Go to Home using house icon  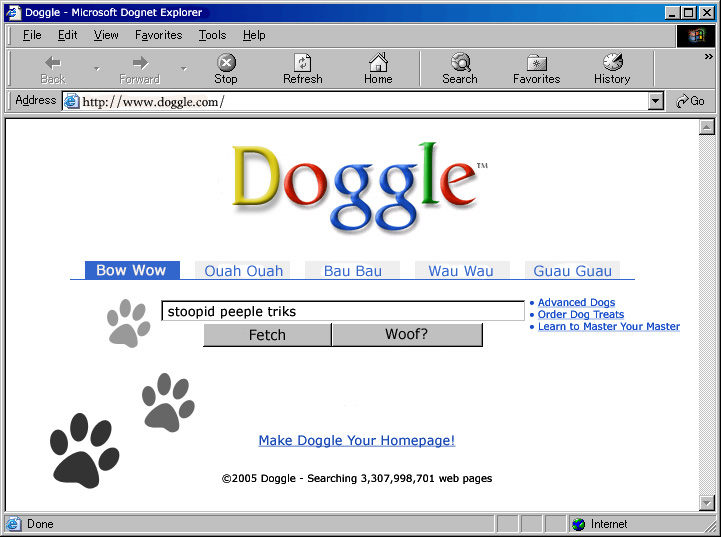click(378, 62)
